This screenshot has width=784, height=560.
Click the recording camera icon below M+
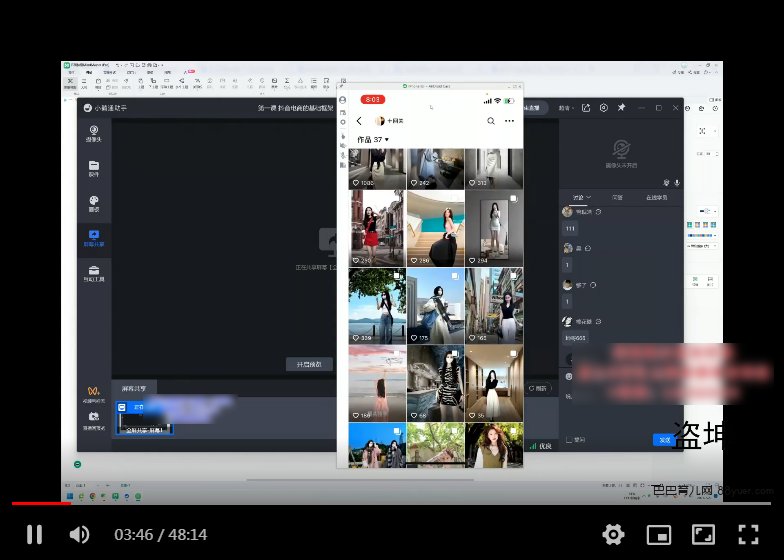(94, 416)
